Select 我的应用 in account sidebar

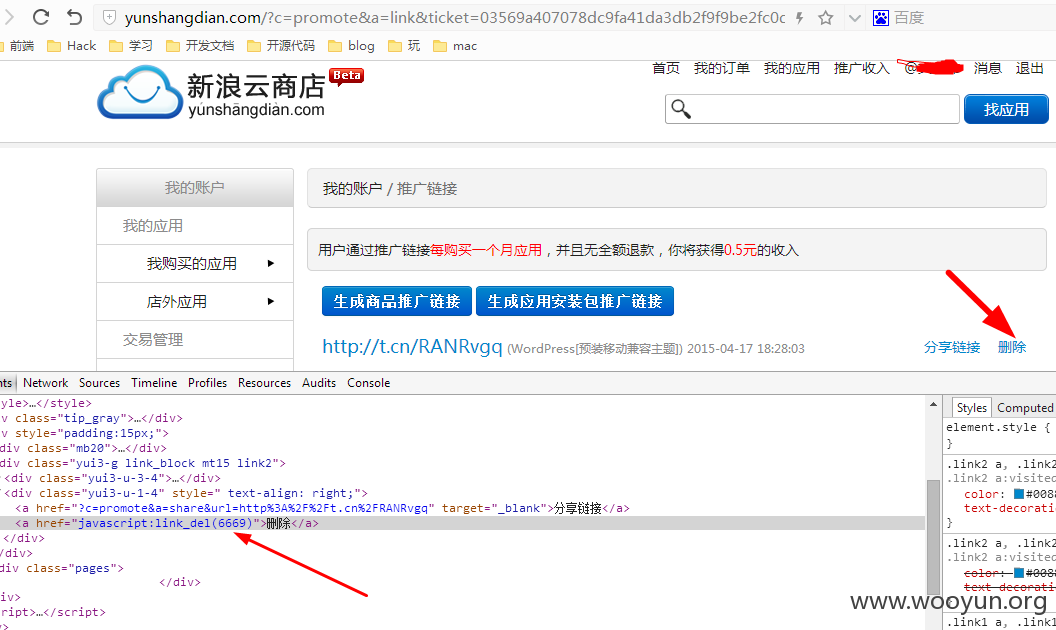click(153, 226)
